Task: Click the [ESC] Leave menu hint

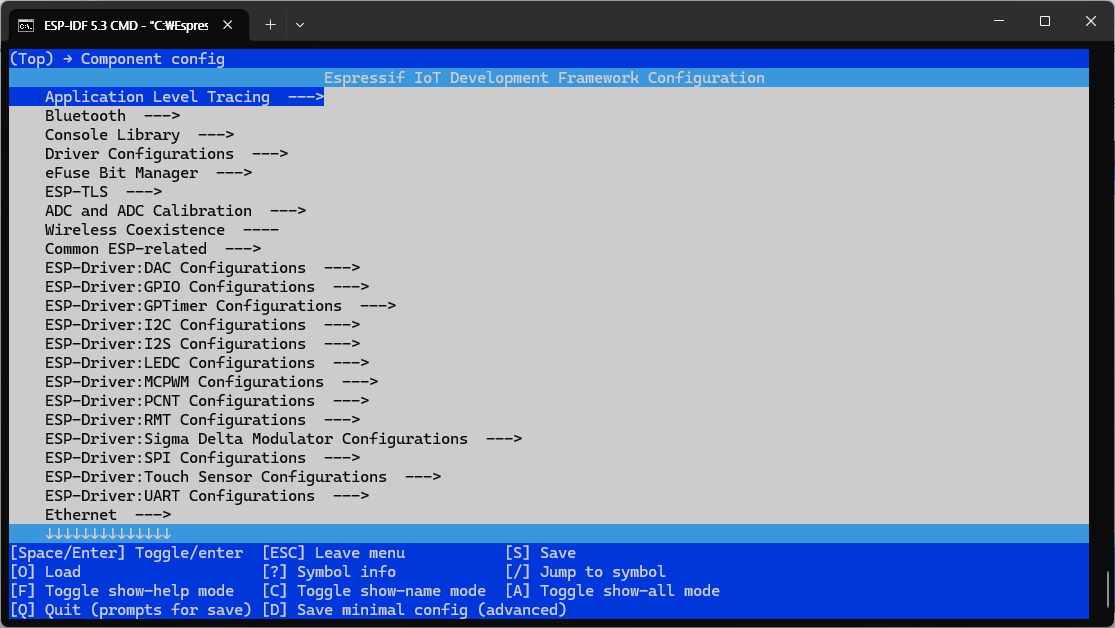Action: (334, 553)
